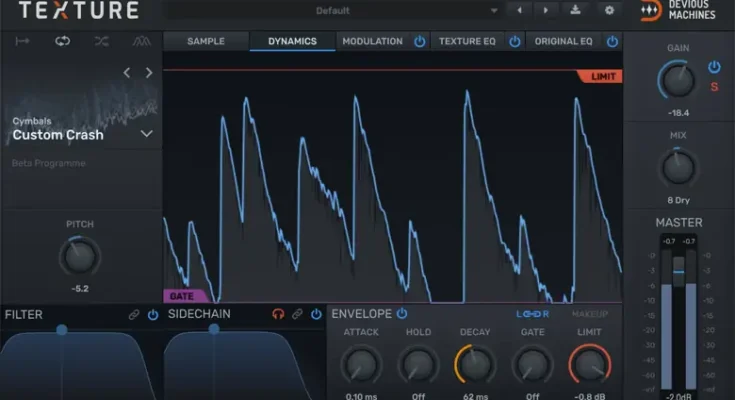The height and width of the screenshot is (400, 735).
Task: Click the Limit threshold tag on graph
Action: 599,76
